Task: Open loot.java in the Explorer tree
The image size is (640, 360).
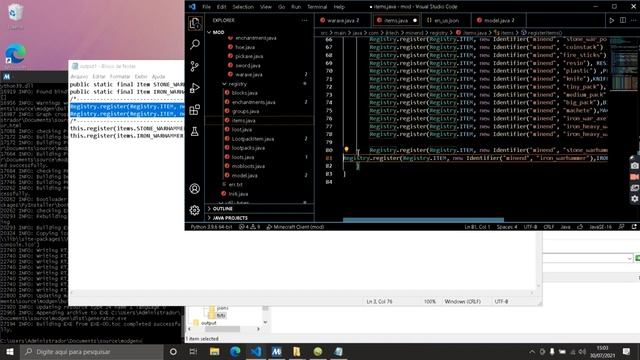Action: pos(242,130)
